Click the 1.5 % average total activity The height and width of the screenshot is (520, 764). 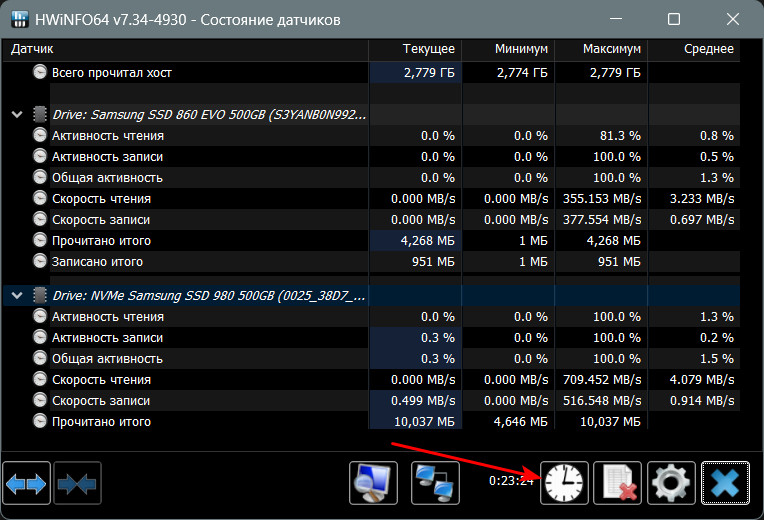click(x=717, y=359)
